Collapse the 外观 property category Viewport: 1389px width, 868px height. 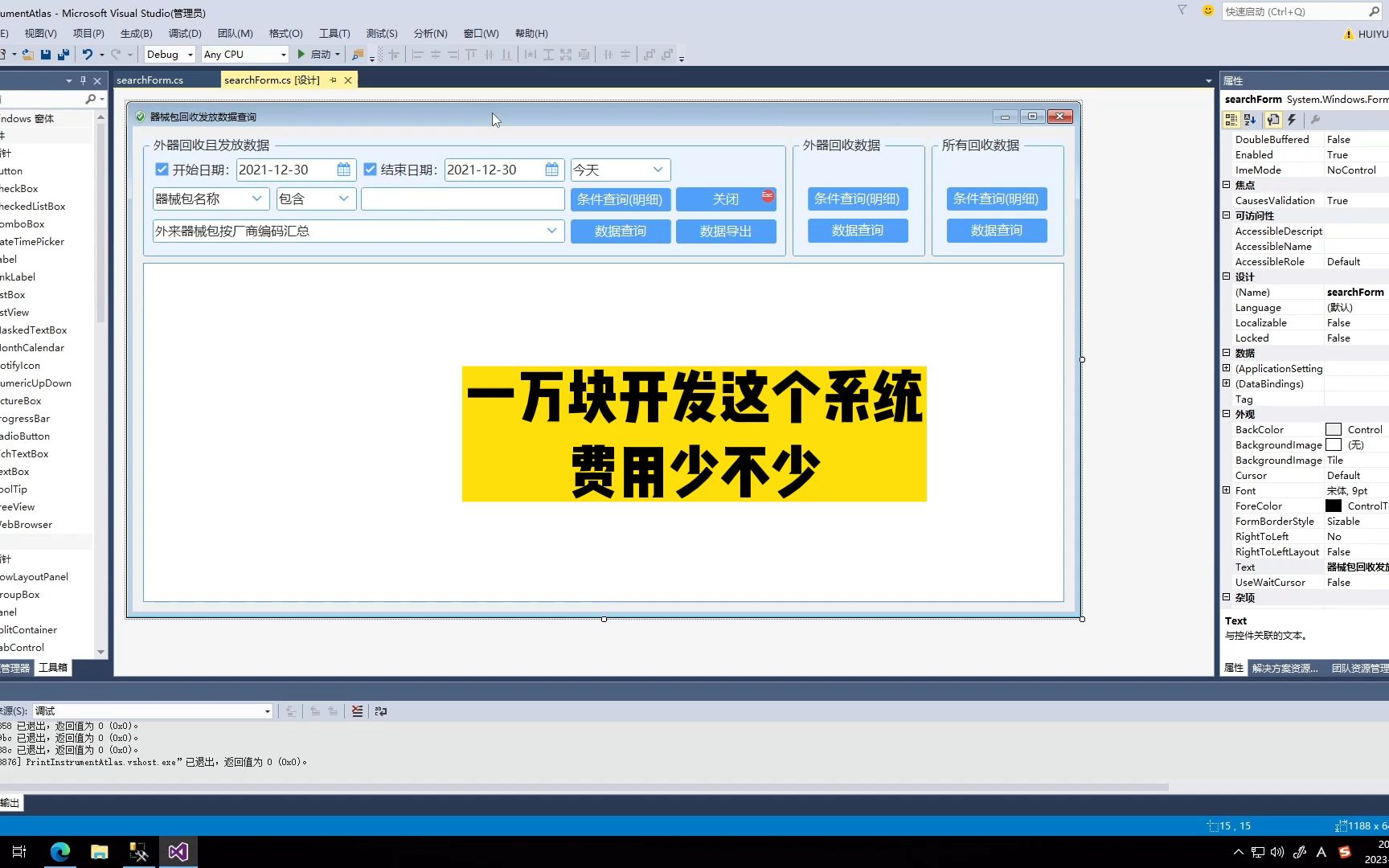point(1227,414)
